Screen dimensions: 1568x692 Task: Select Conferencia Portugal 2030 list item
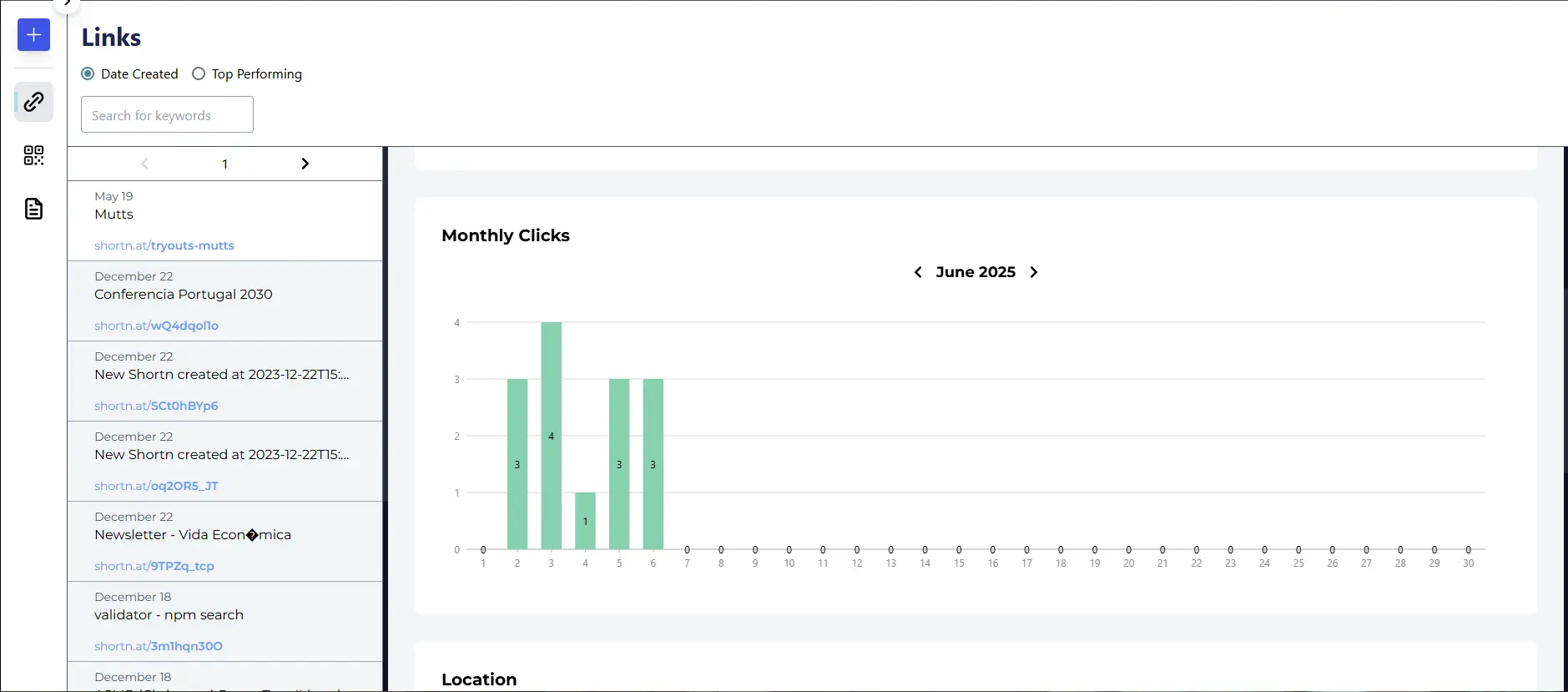[184, 295]
